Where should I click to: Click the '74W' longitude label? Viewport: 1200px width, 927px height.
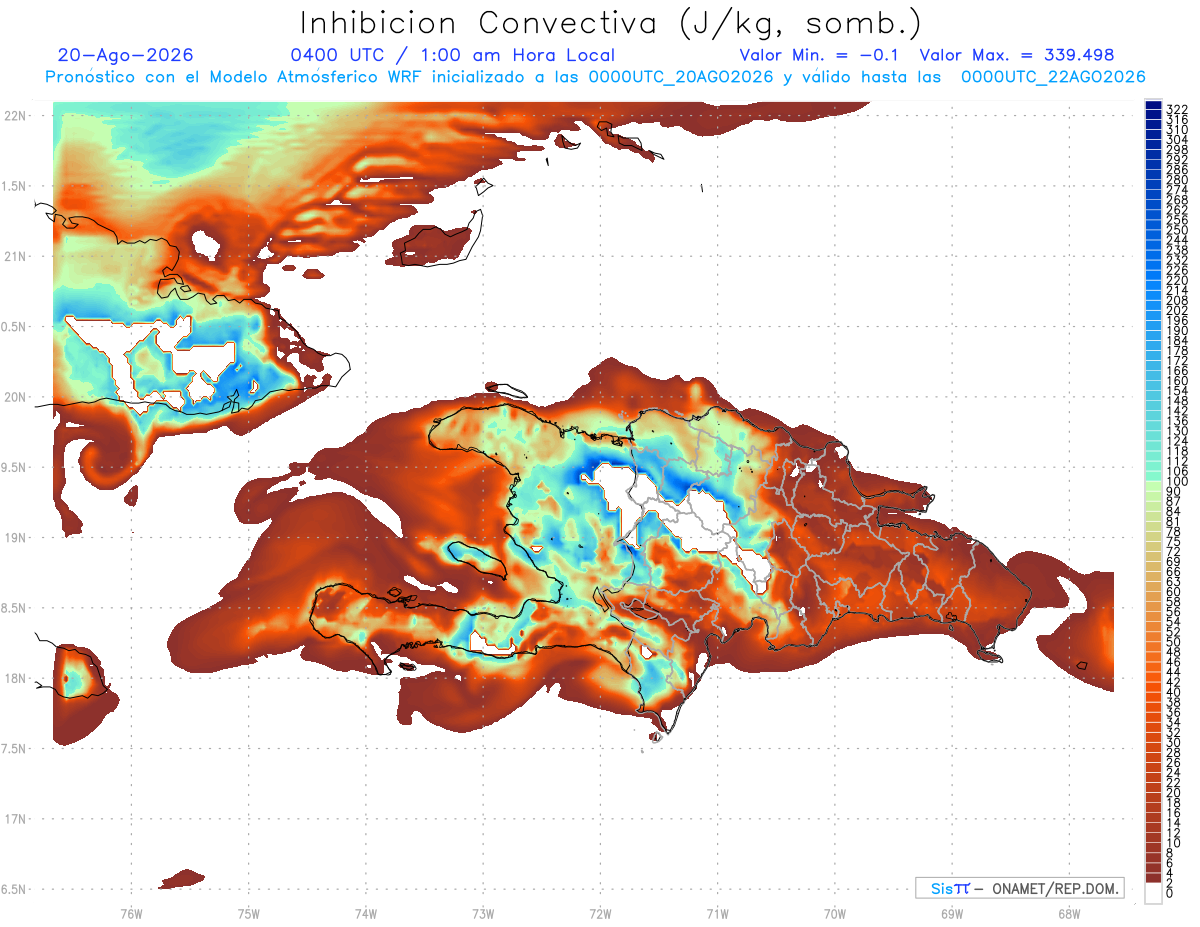click(x=365, y=913)
